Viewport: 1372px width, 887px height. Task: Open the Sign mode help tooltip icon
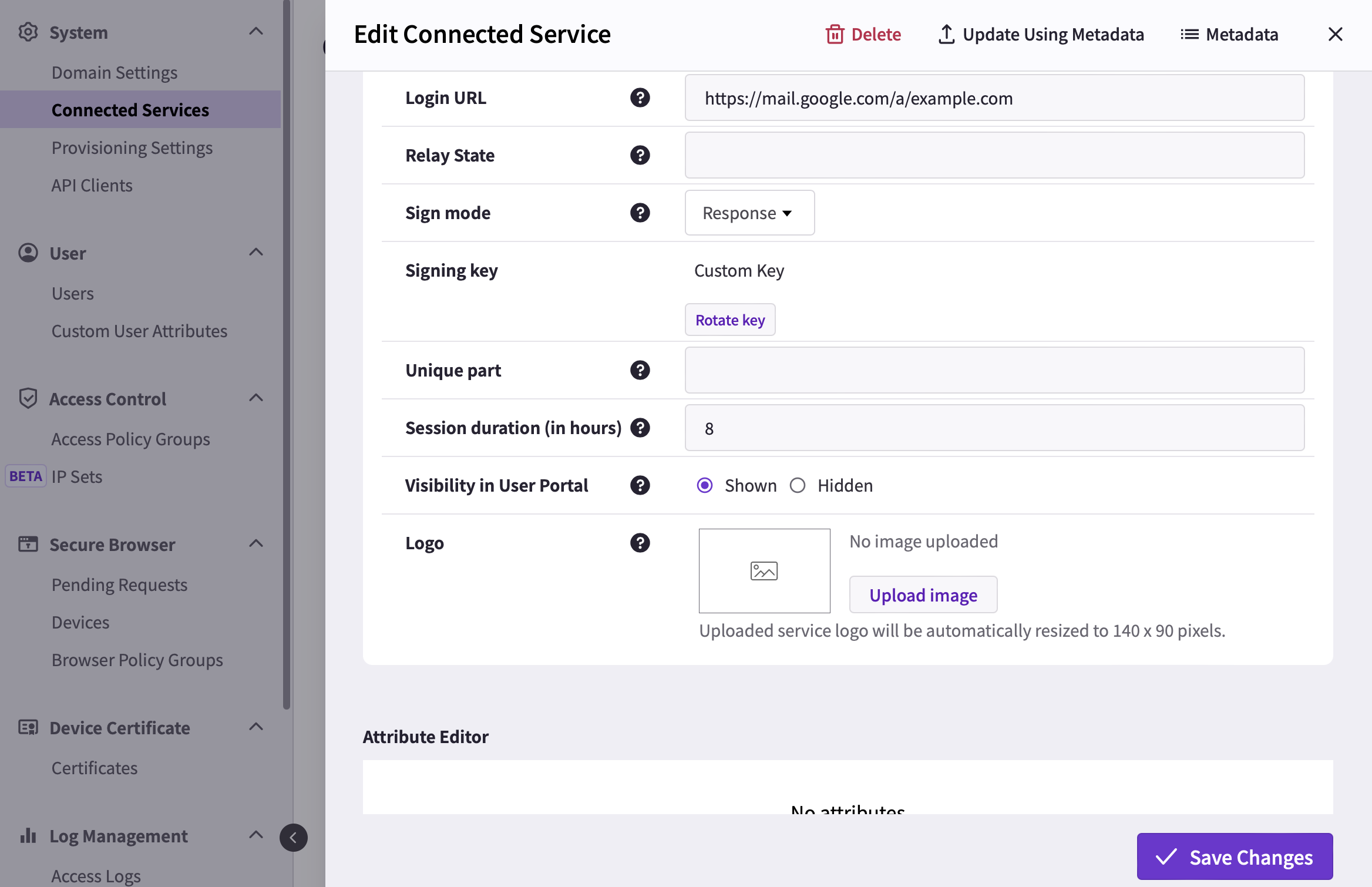(640, 213)
